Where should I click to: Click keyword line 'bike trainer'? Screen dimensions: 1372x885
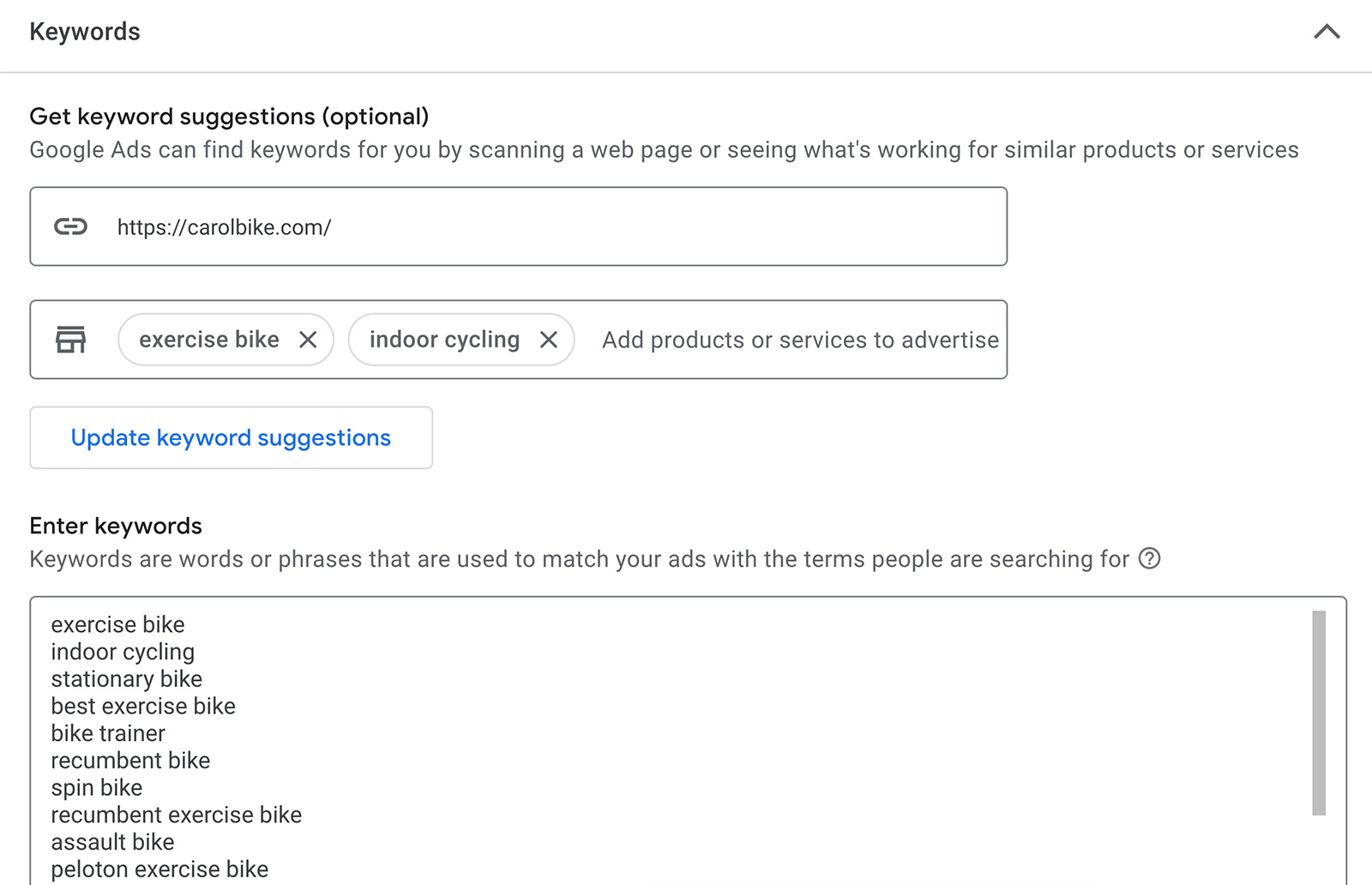tap(108, 733)
